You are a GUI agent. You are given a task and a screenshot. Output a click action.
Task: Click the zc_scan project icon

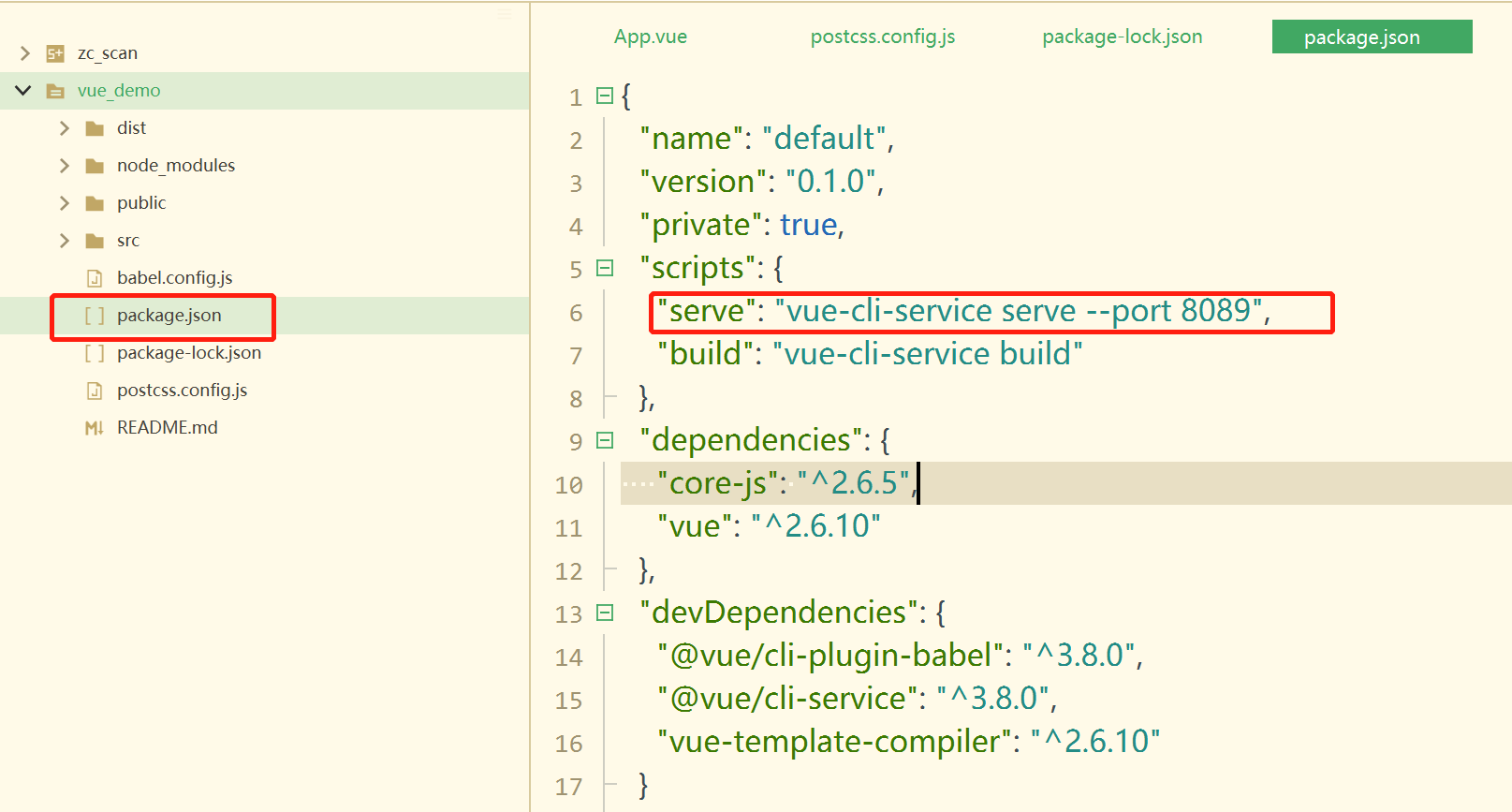tap(55, 53)
